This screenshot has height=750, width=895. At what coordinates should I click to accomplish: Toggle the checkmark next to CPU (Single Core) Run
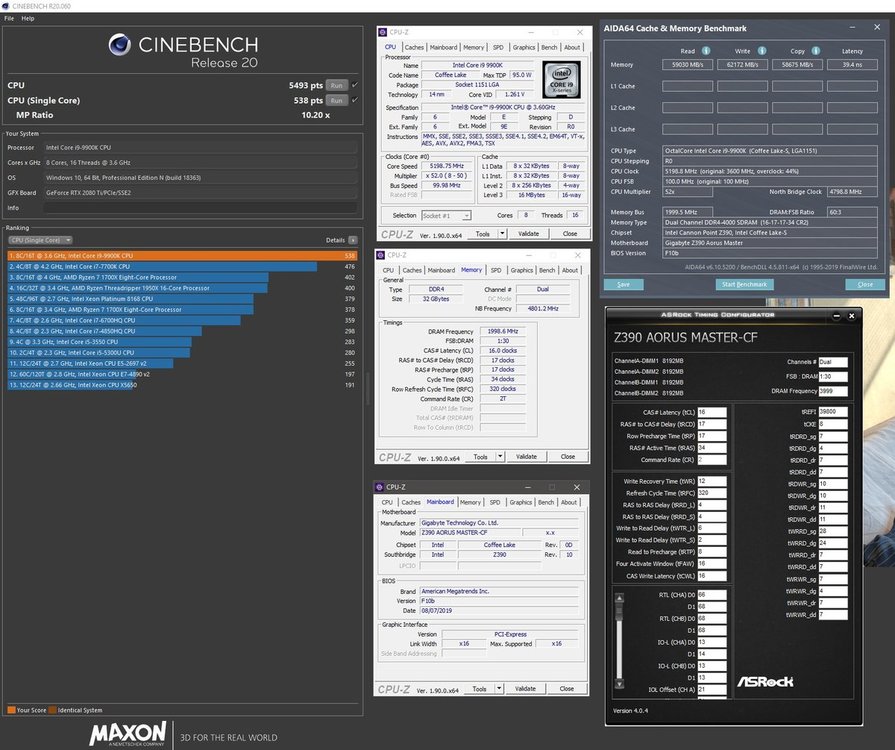[355, 100]
